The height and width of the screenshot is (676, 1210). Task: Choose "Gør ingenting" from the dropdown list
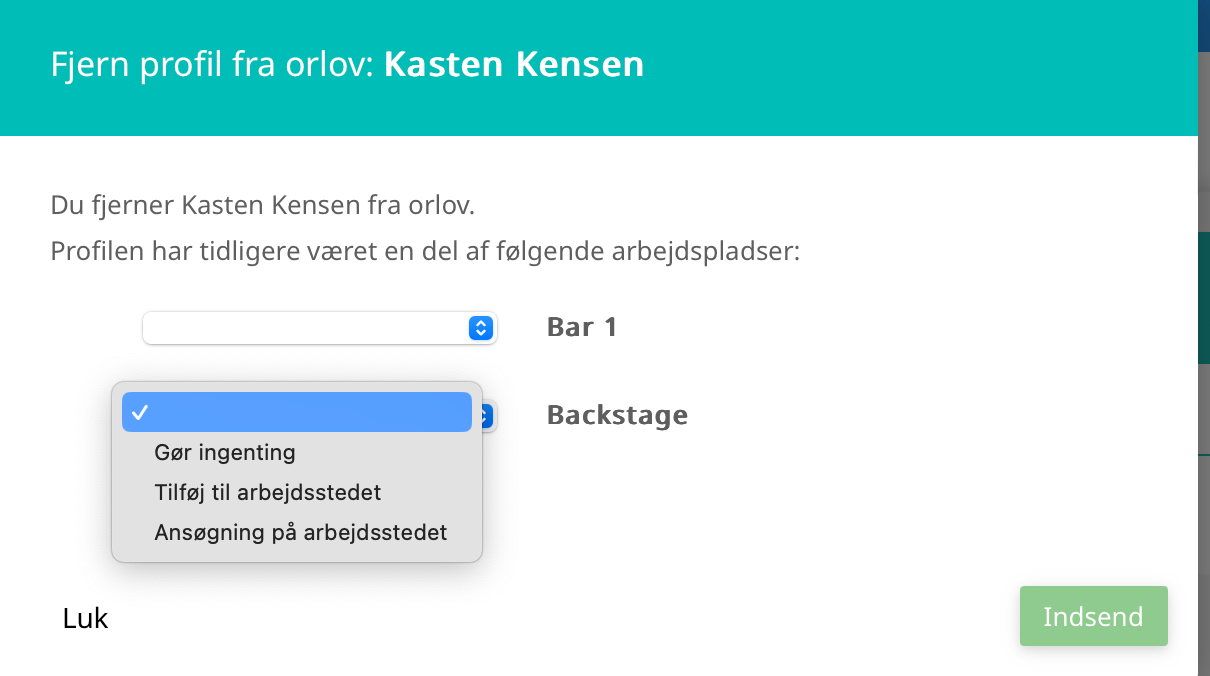coord(225,452)
